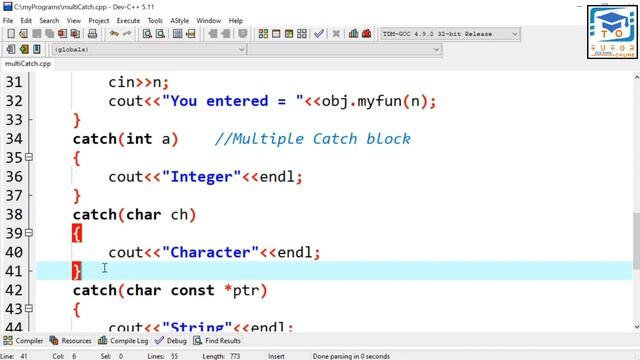Image resolution: width=640 pixels, height=360 pixels.
Task: Click the Unindent toolbar icon
Action: 226,34
